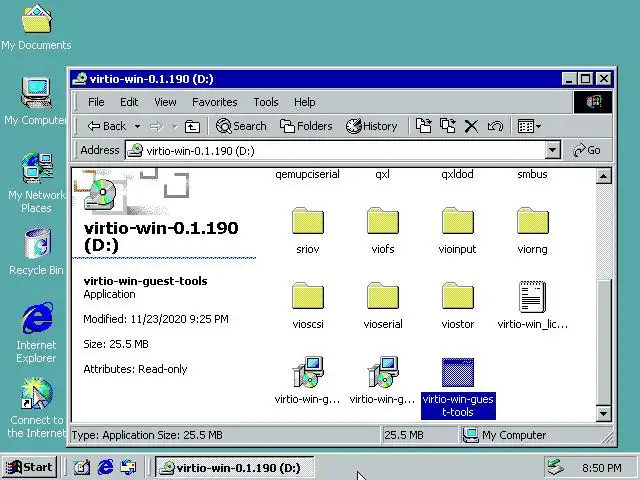Click the qxldod folder label
The width and height of the screenshot is (640, 480).
tap(457, 174)
